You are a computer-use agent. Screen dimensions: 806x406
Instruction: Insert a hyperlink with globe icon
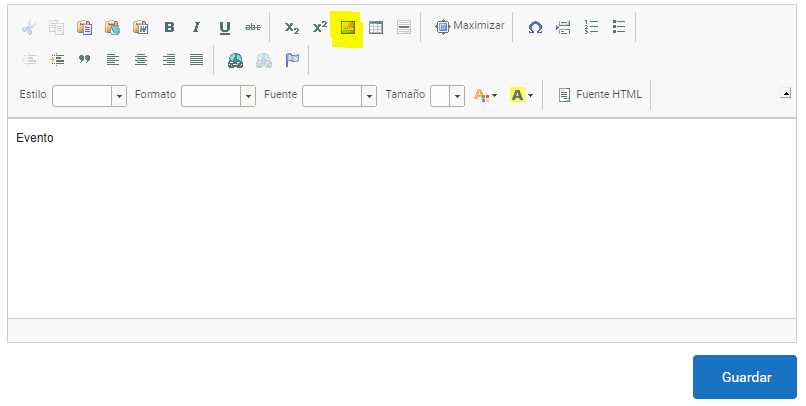pos(235,60)
